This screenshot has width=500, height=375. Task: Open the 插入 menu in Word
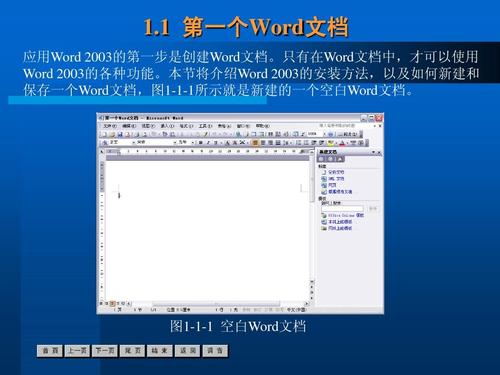[167, 126]
